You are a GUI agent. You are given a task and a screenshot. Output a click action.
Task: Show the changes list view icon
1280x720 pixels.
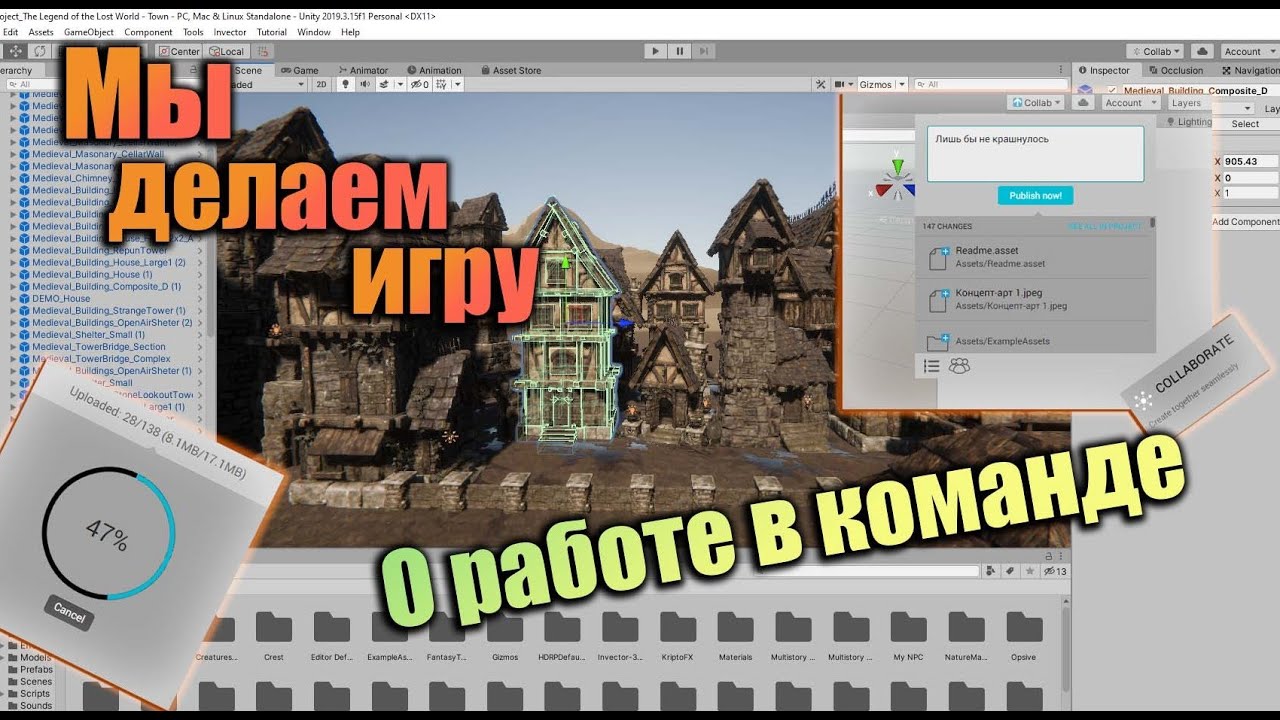(x=931, y=366)
